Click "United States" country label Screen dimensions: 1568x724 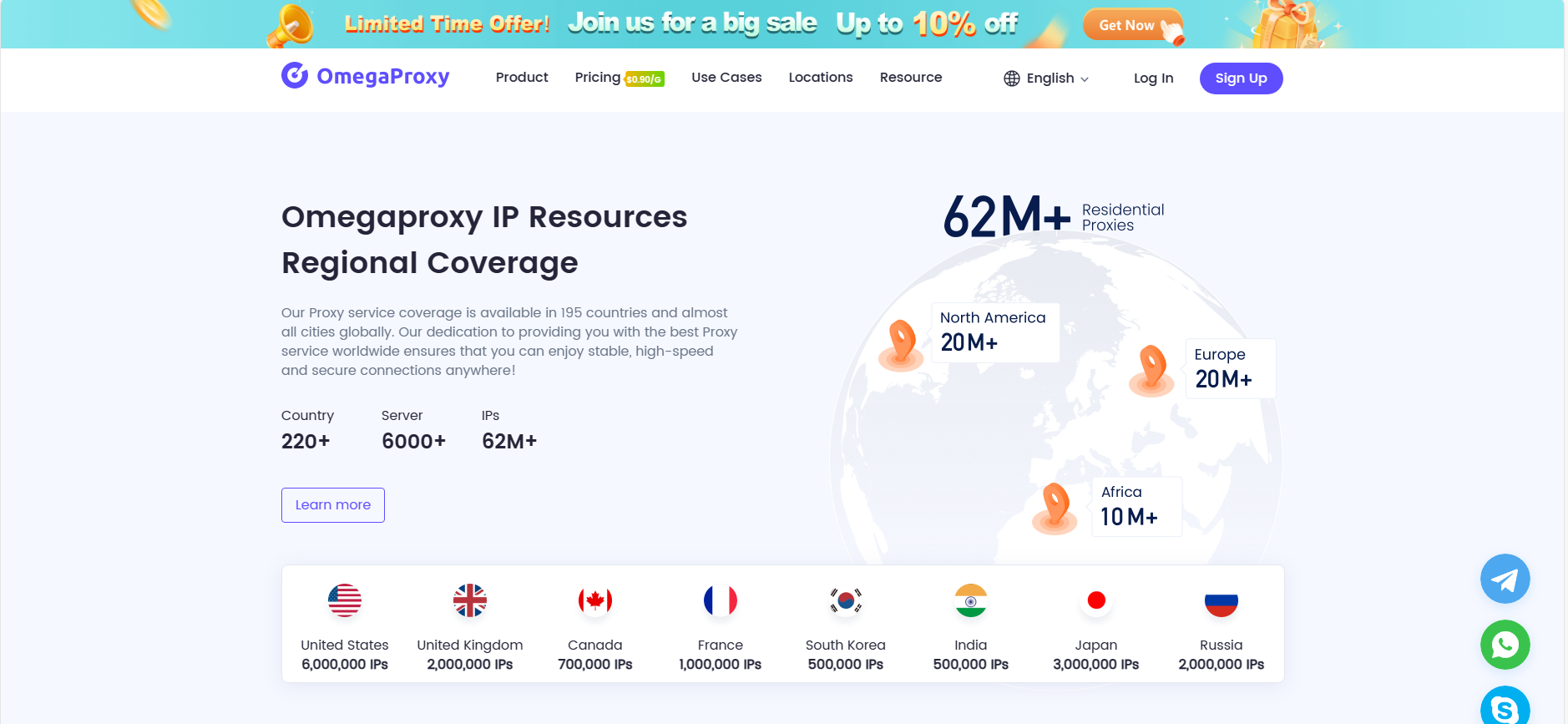345,645
